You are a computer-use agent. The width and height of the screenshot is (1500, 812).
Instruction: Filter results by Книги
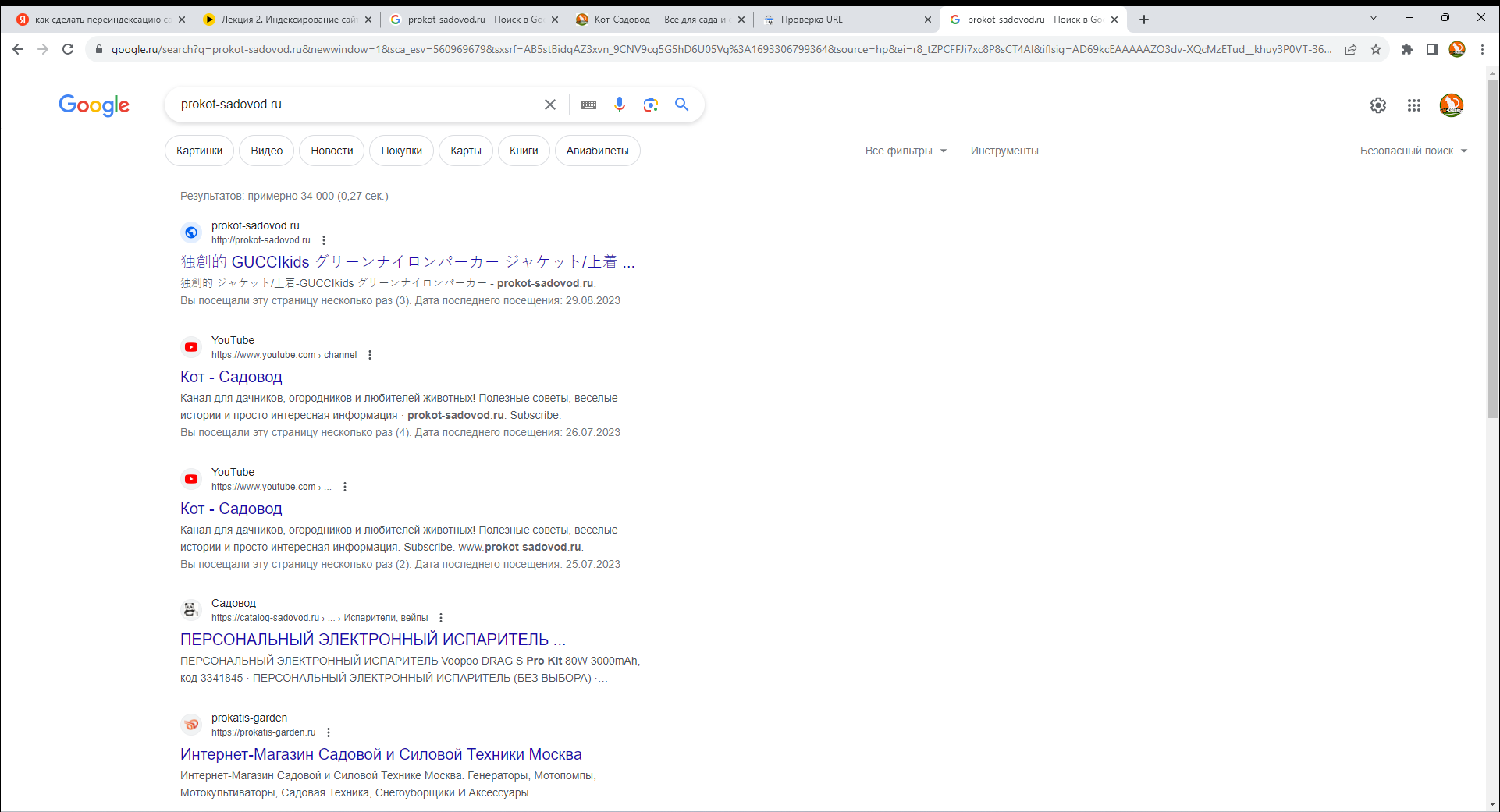524,151
